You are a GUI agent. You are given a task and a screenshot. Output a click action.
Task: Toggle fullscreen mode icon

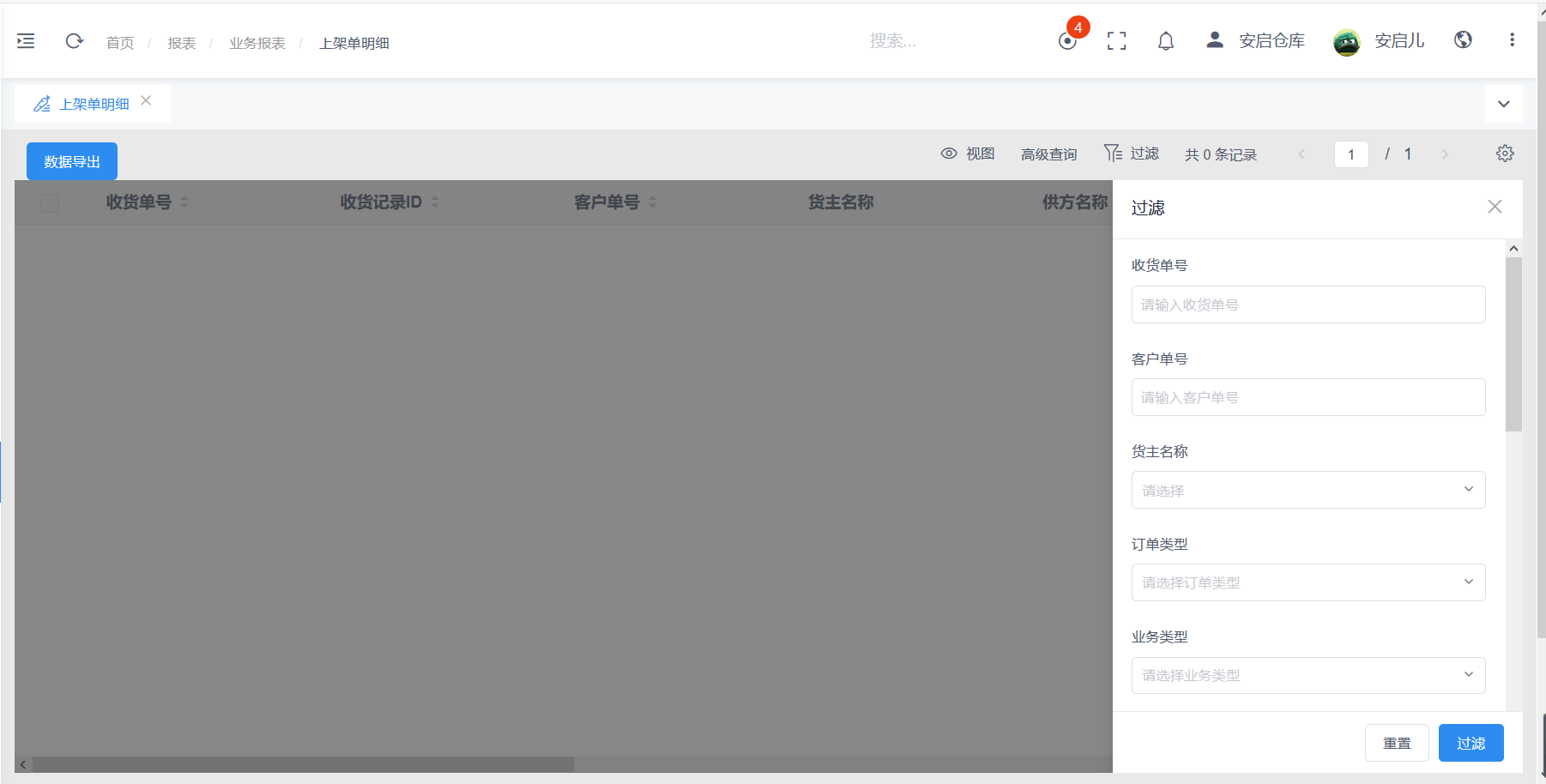click(x=1116, y=40)
